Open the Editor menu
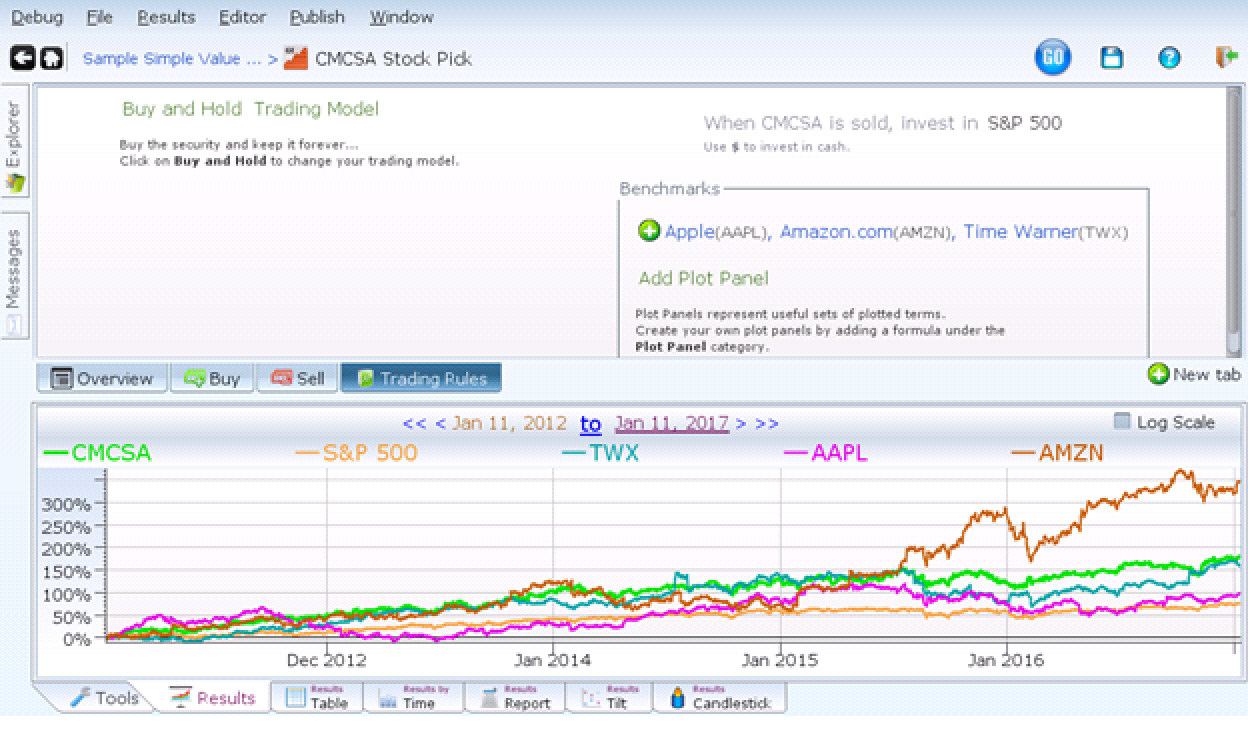The width and height of the screenshot is (1248, 740). tap(243, 17)
